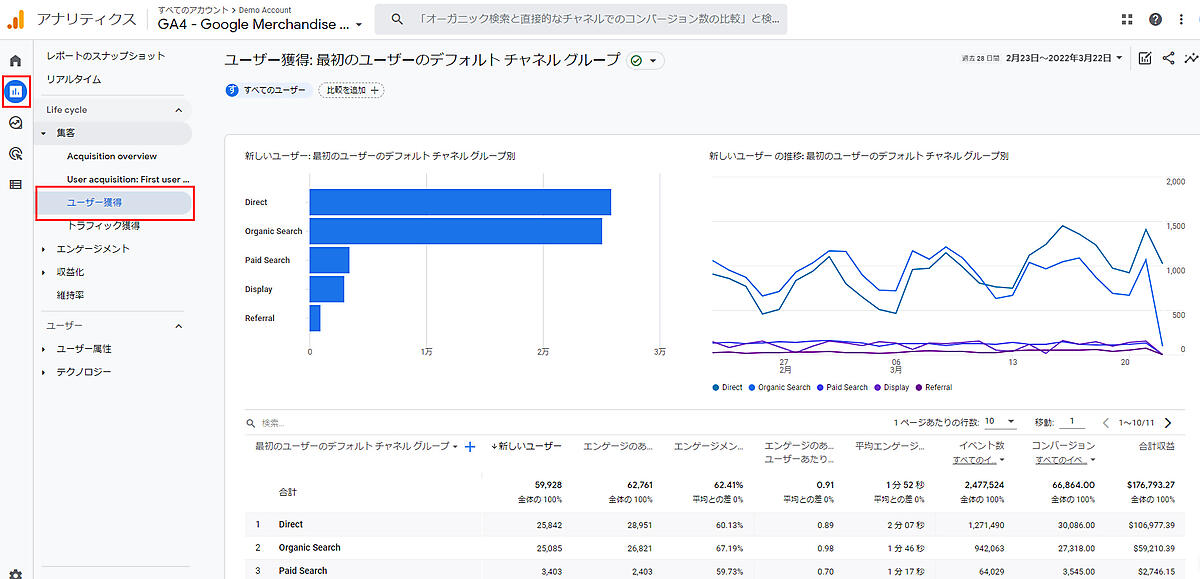Go to next page of table results
Screen dimensions: 1200x579
(1167, 423)
